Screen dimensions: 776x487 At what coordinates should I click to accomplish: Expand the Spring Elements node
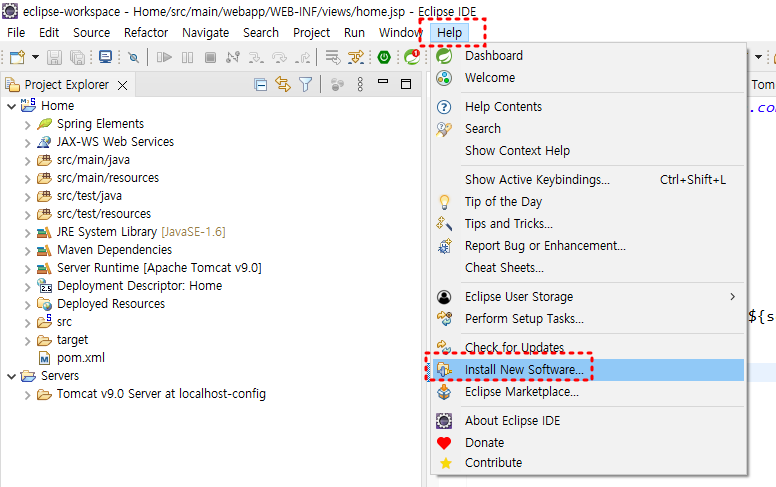pyautogui.click(x=28, y=125)
